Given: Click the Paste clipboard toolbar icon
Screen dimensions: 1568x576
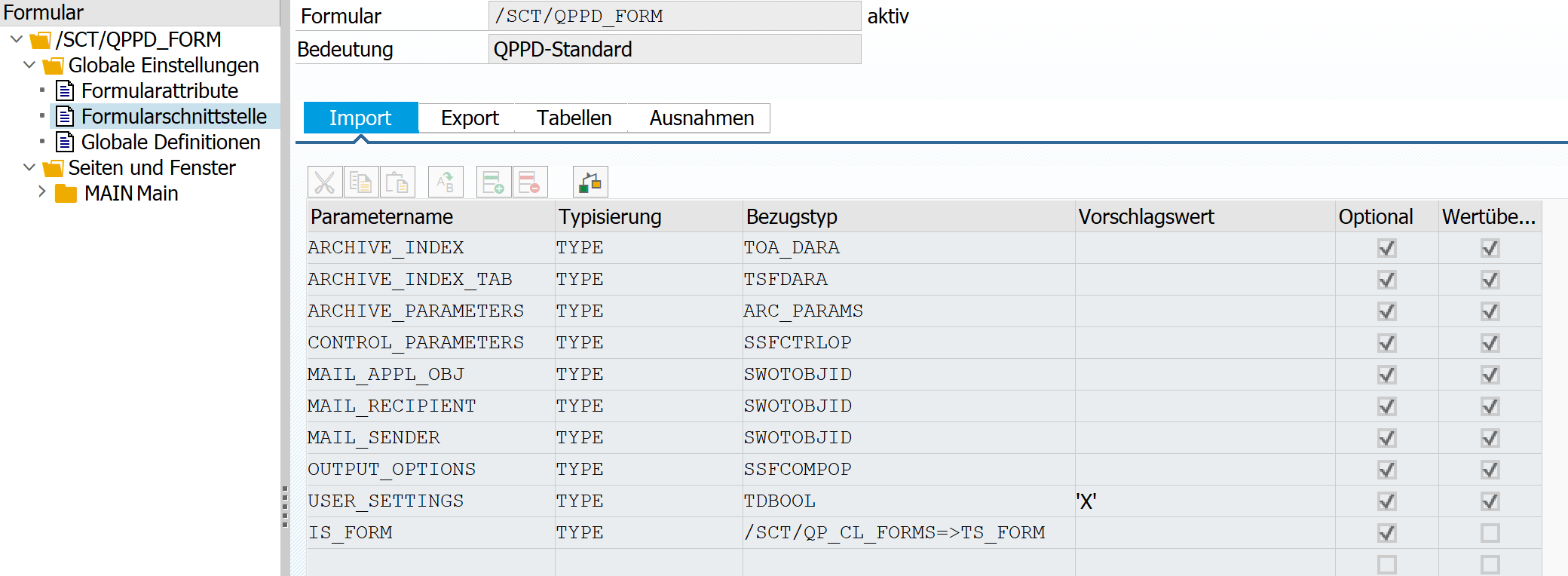Looking at the screenshot, I should click(397, 182).
